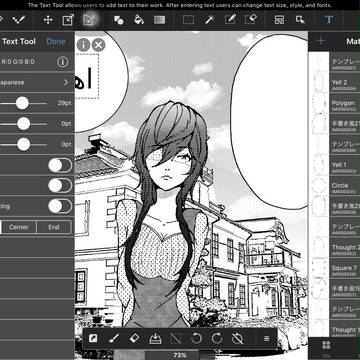Select the Selection Eraser tool

coord(250,20)
